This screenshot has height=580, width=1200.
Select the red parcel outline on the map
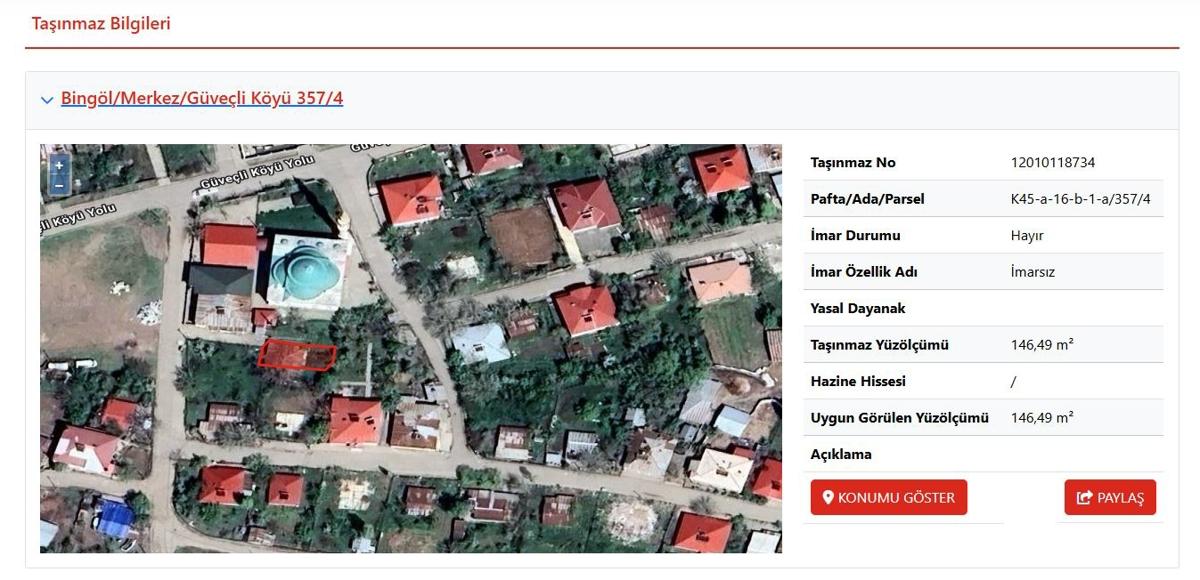(x=297, y=354)
